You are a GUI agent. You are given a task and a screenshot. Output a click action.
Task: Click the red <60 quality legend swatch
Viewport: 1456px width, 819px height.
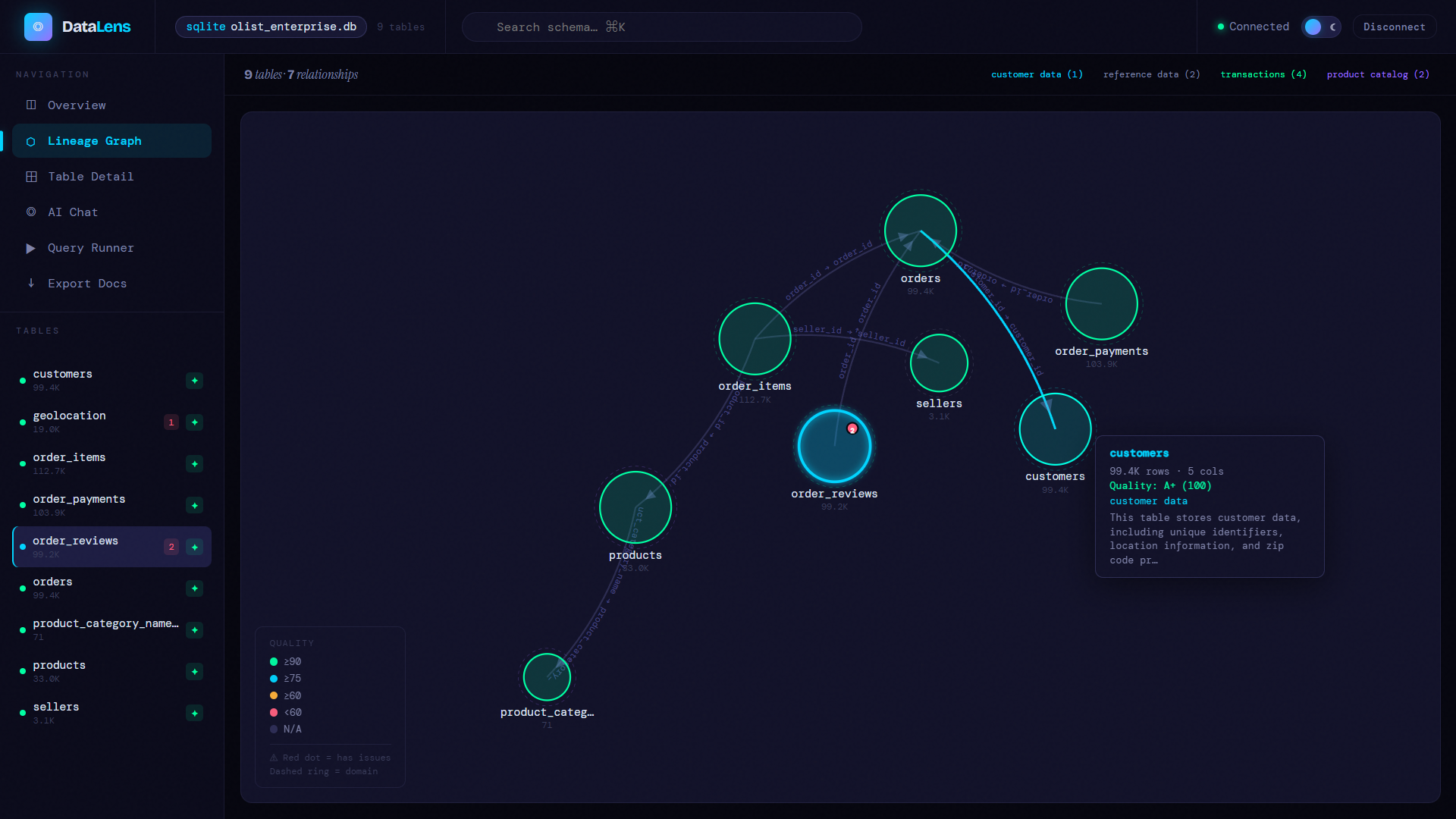pos(274,712)
